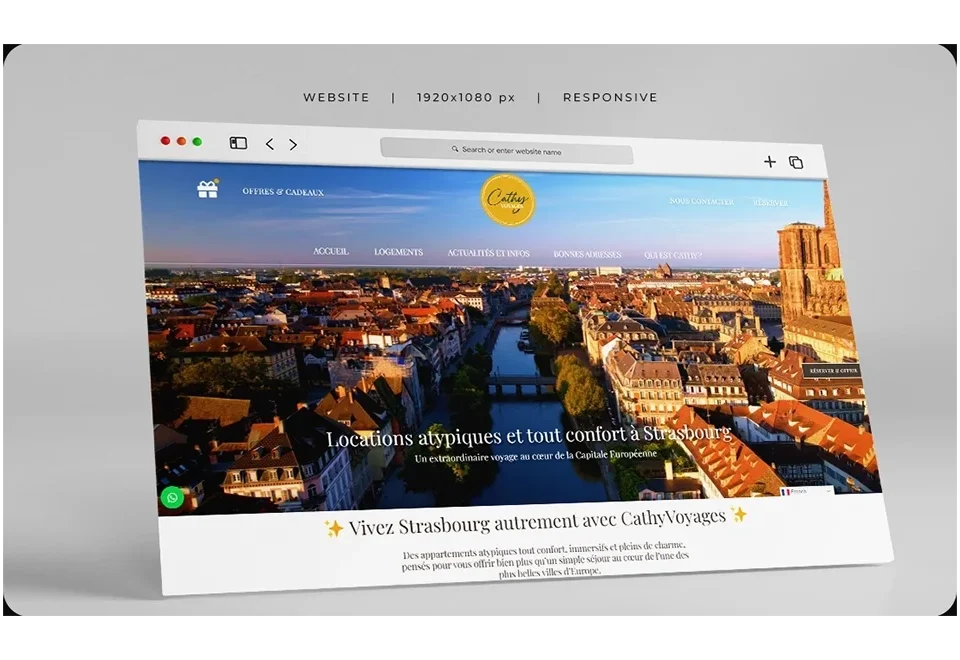Viewport: 960px width, 660px height.
Task: Go forward with the browser forward arrow
Action: pyautogui.click(x=293, y=145)
